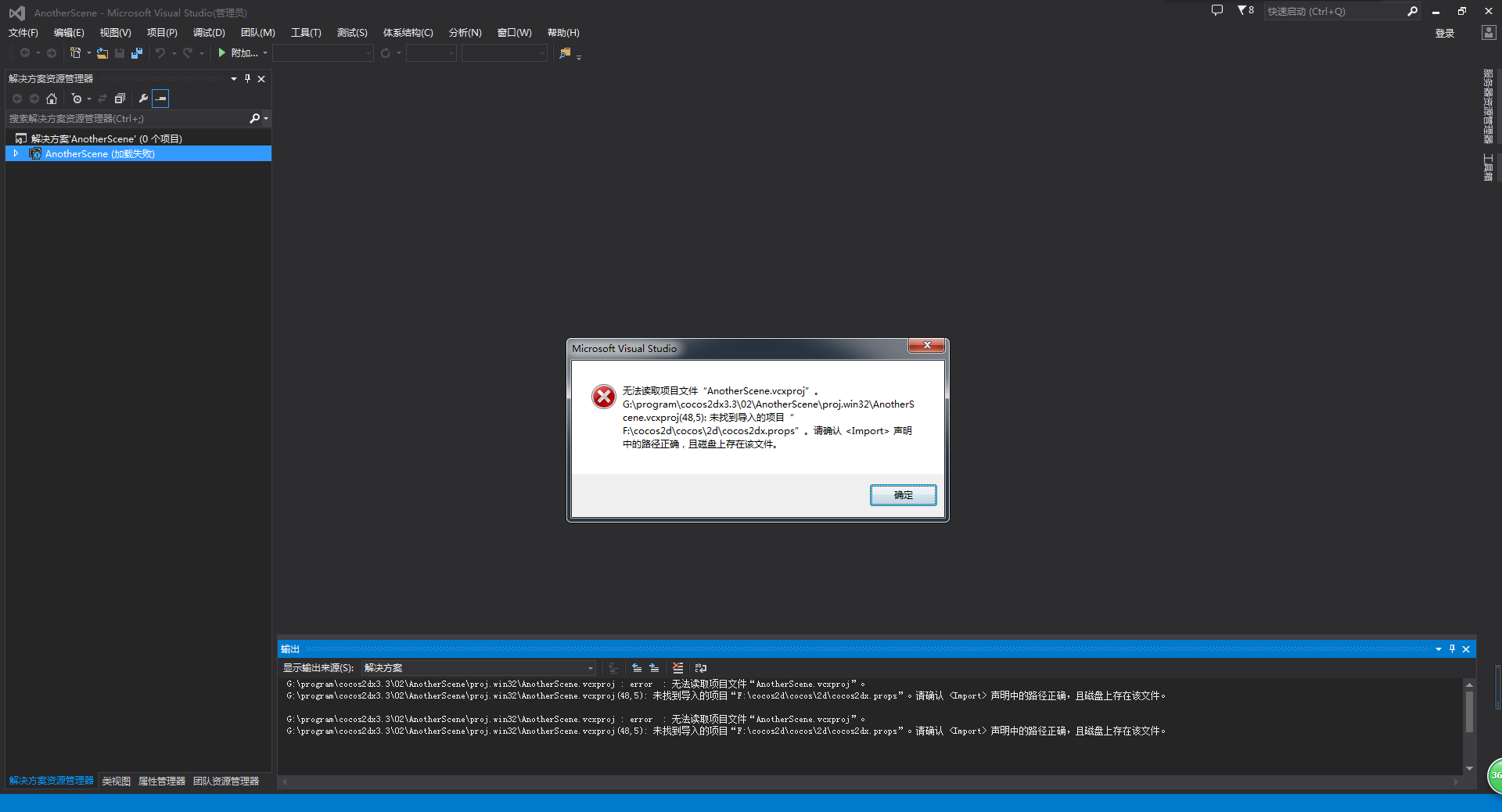
Task: Open the Pending Changes Filter dropdown arrow
Action: [x=89, y=99]
